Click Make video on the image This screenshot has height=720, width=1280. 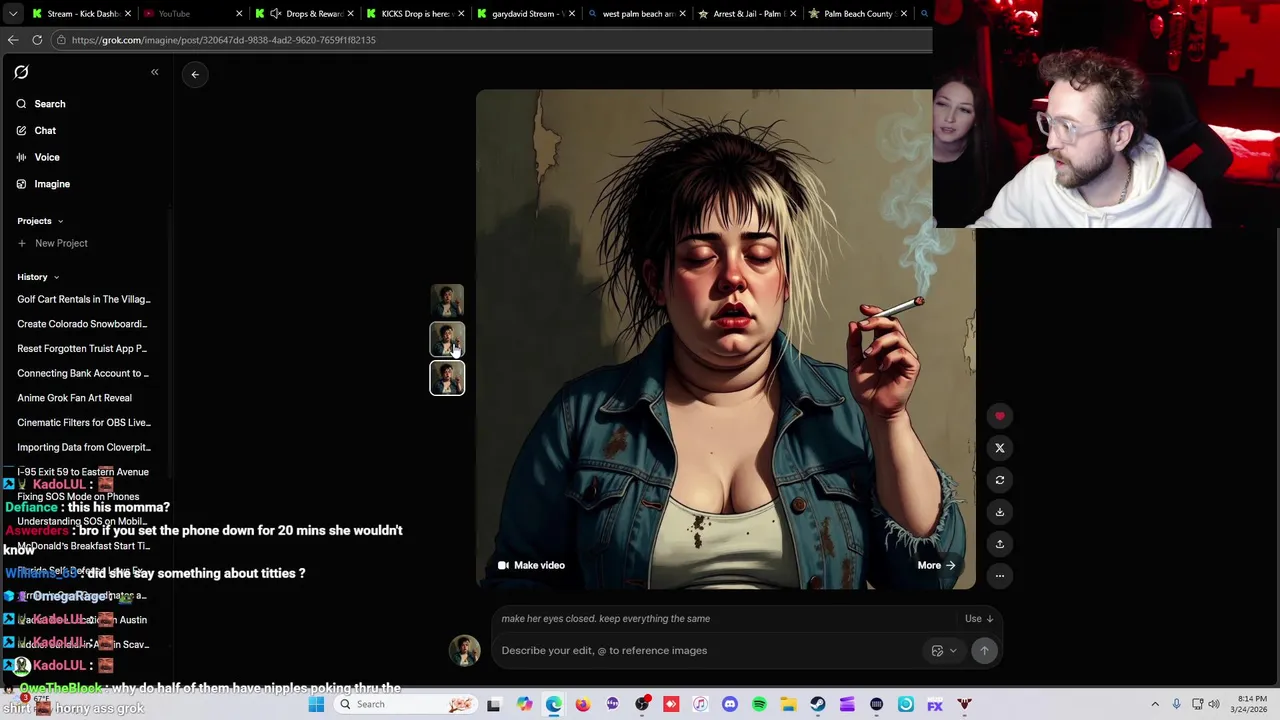[x=531, y=565]
